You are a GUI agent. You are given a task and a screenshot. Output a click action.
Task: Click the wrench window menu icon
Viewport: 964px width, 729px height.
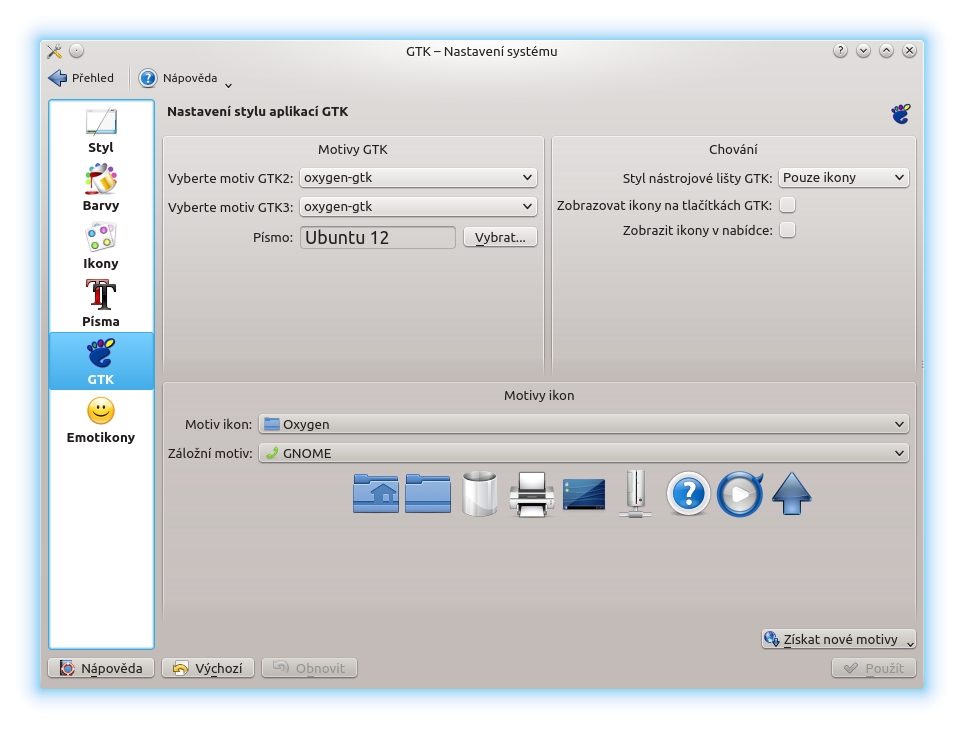pos(54,51)
